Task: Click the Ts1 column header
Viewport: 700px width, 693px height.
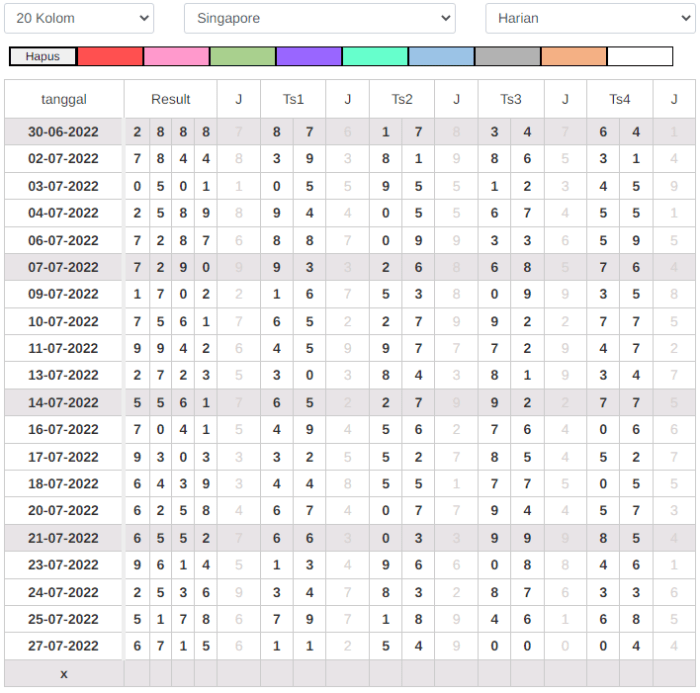Action: (x=293, y=99)
